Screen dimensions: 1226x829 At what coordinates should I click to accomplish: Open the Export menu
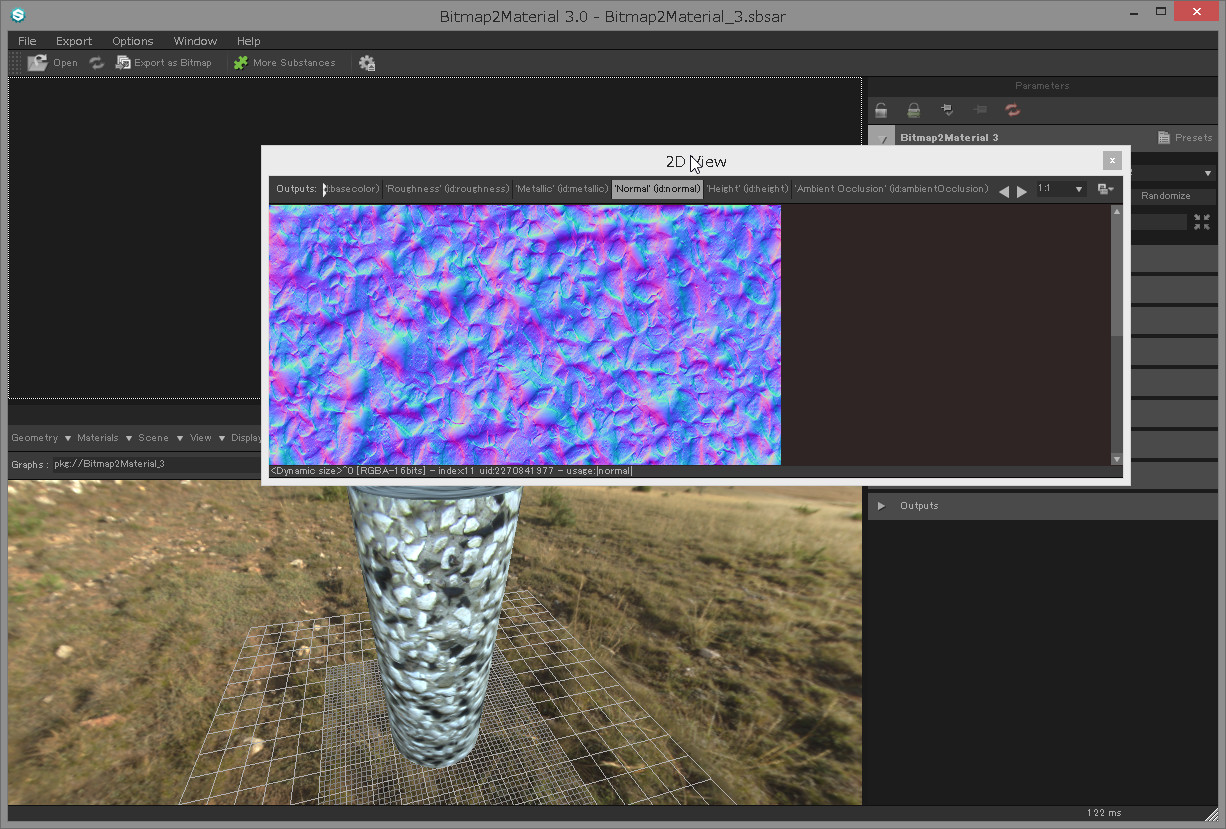(x=74, y=41)
